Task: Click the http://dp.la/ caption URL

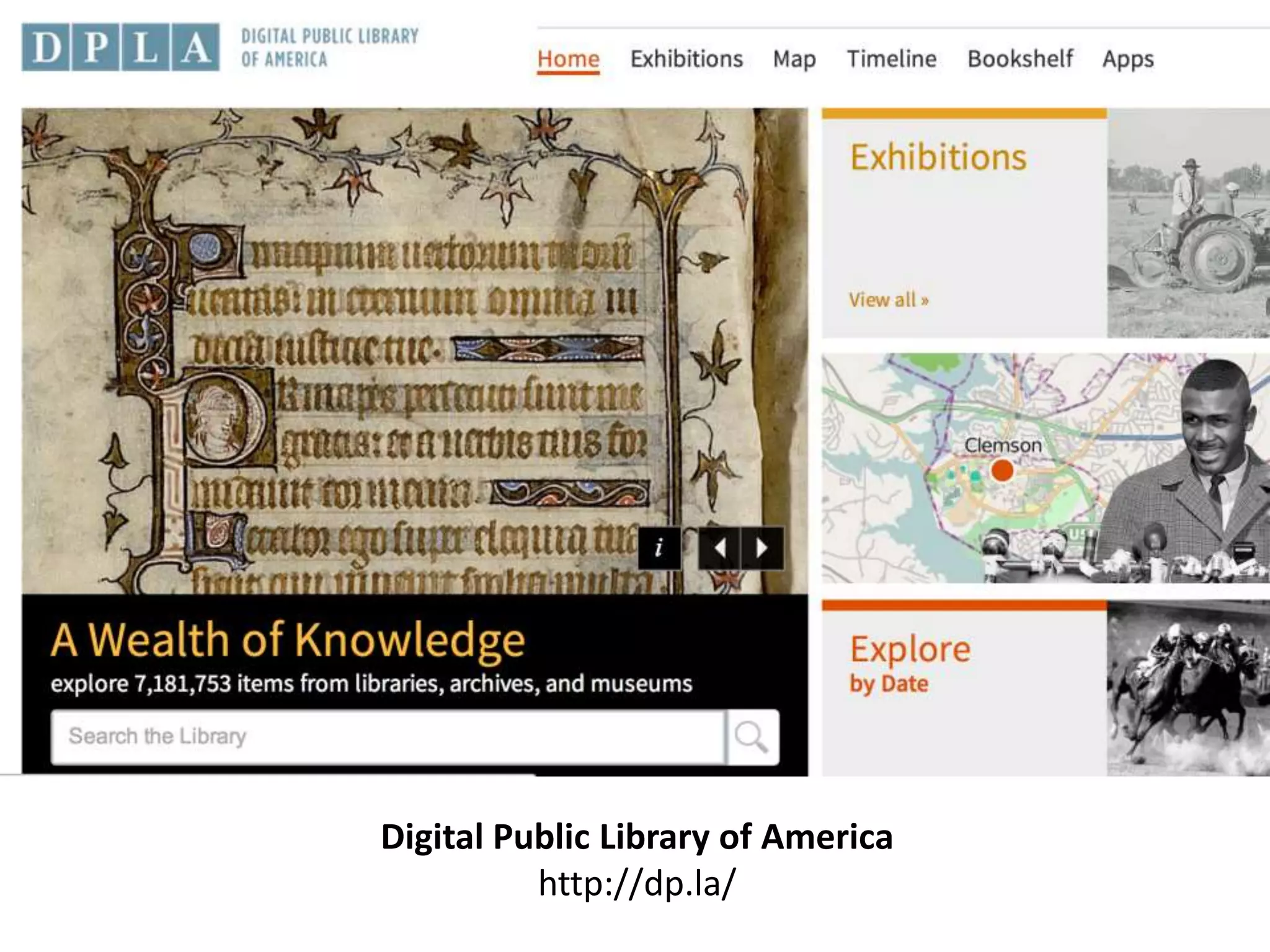Action: (x=637, y=883)
